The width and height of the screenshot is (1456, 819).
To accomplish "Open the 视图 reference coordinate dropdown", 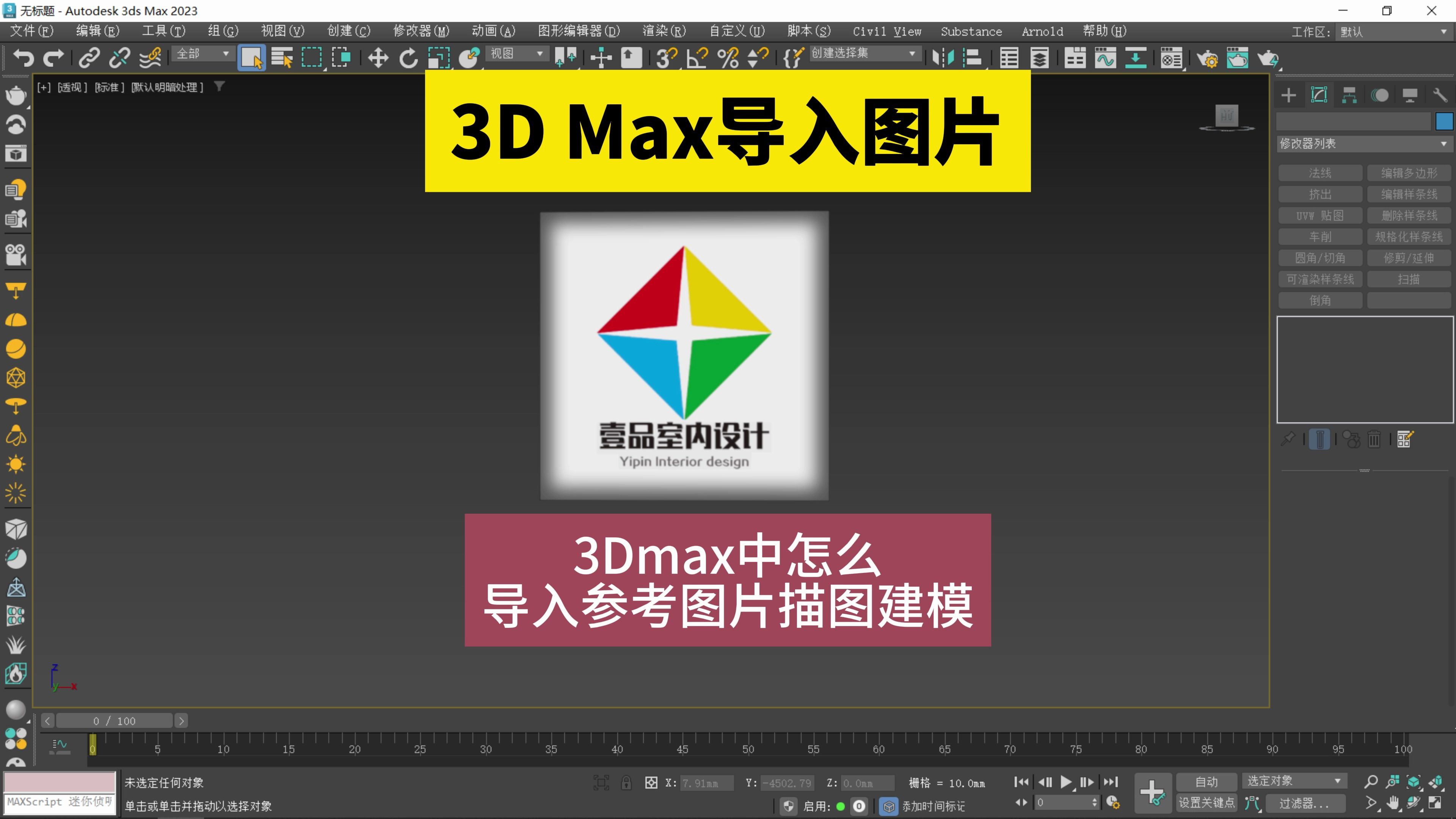I will point(516,54).
